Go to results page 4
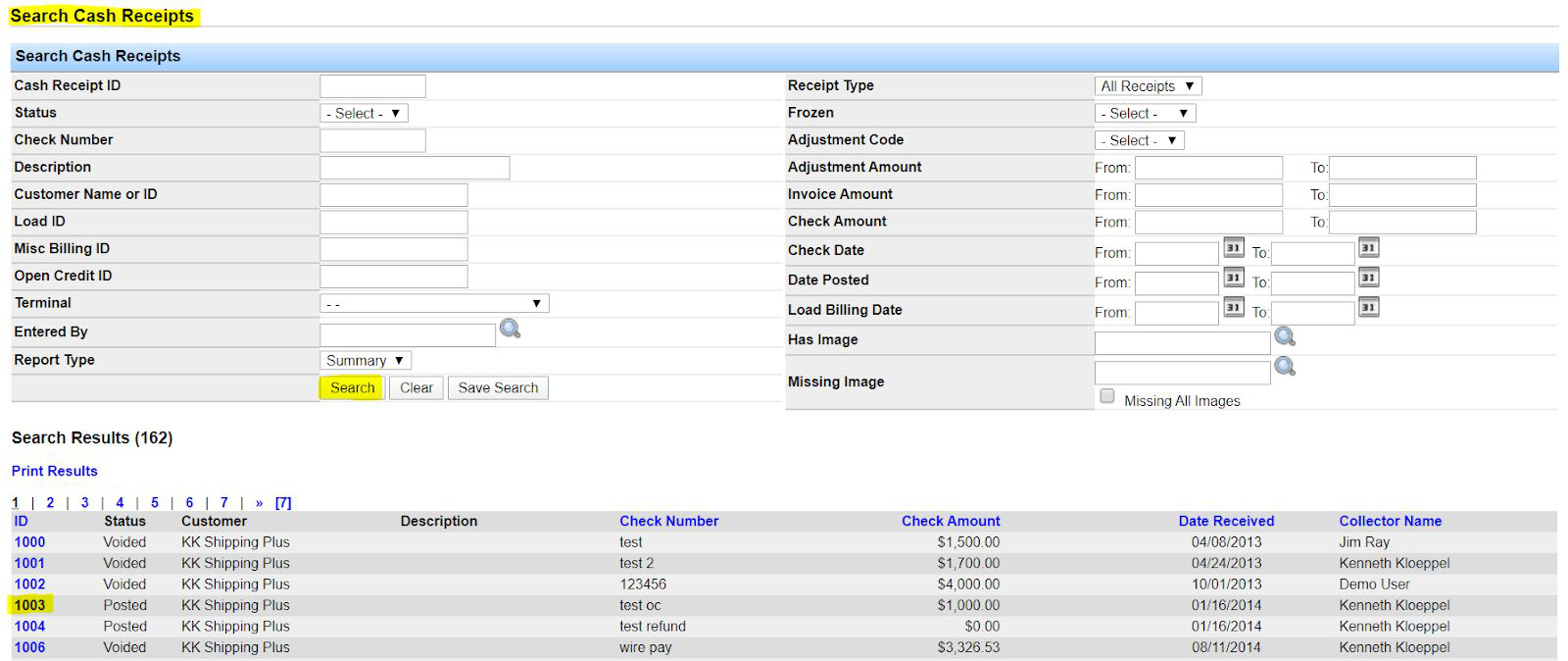Viewport: 1568px width, 661px height. pyautogui.click(x=120, y=502)
